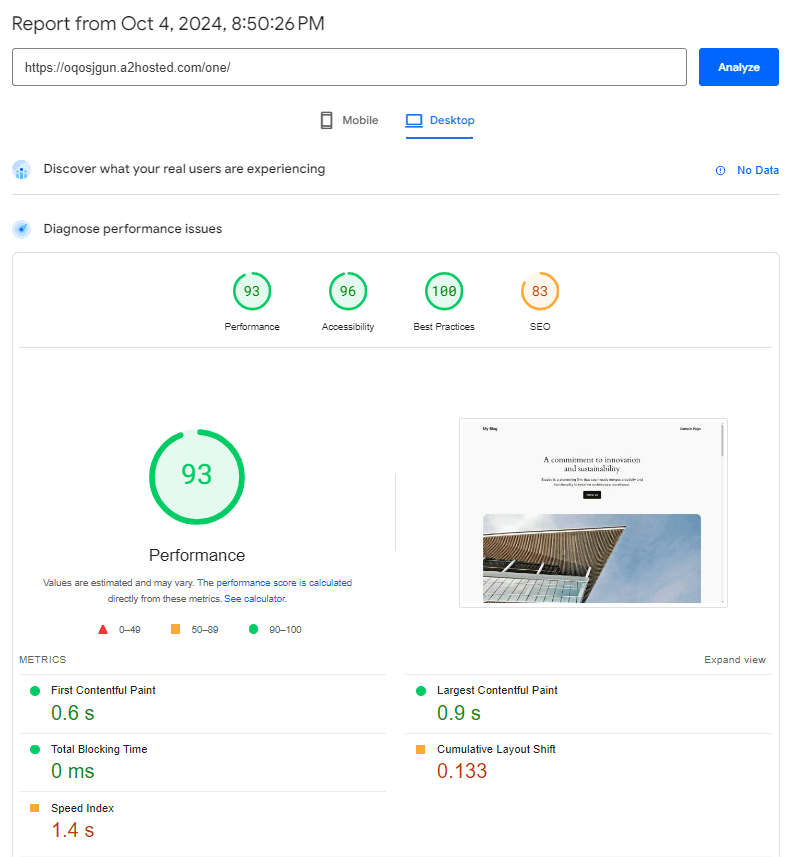Click the 'METRICS' heading
Screen dimensions: 801x857
[x=43, y=660]
